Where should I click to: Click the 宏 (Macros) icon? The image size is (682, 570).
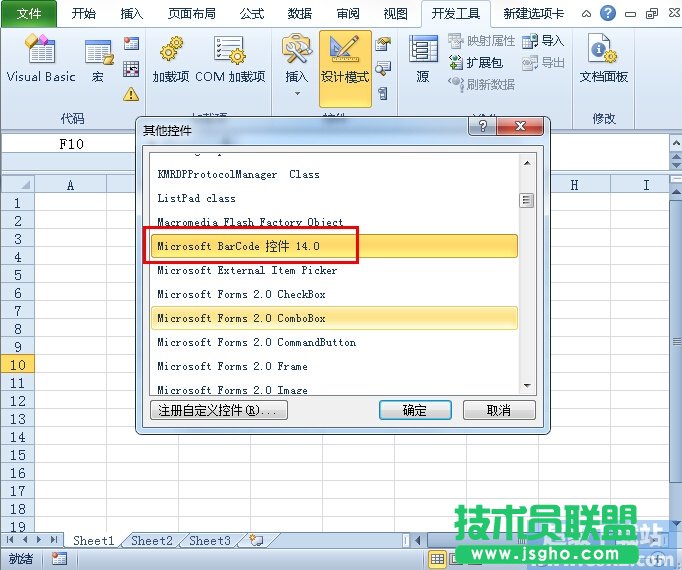(98, 60)
